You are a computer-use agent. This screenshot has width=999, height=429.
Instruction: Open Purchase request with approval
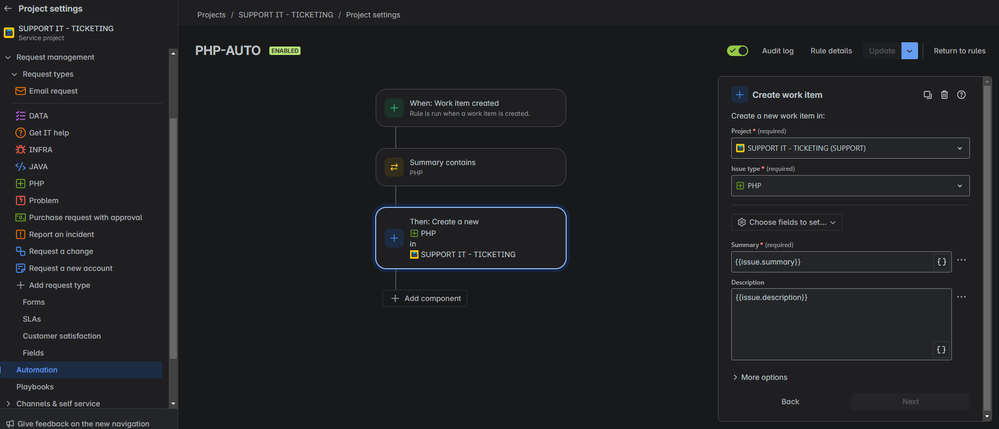coord(85,217)
